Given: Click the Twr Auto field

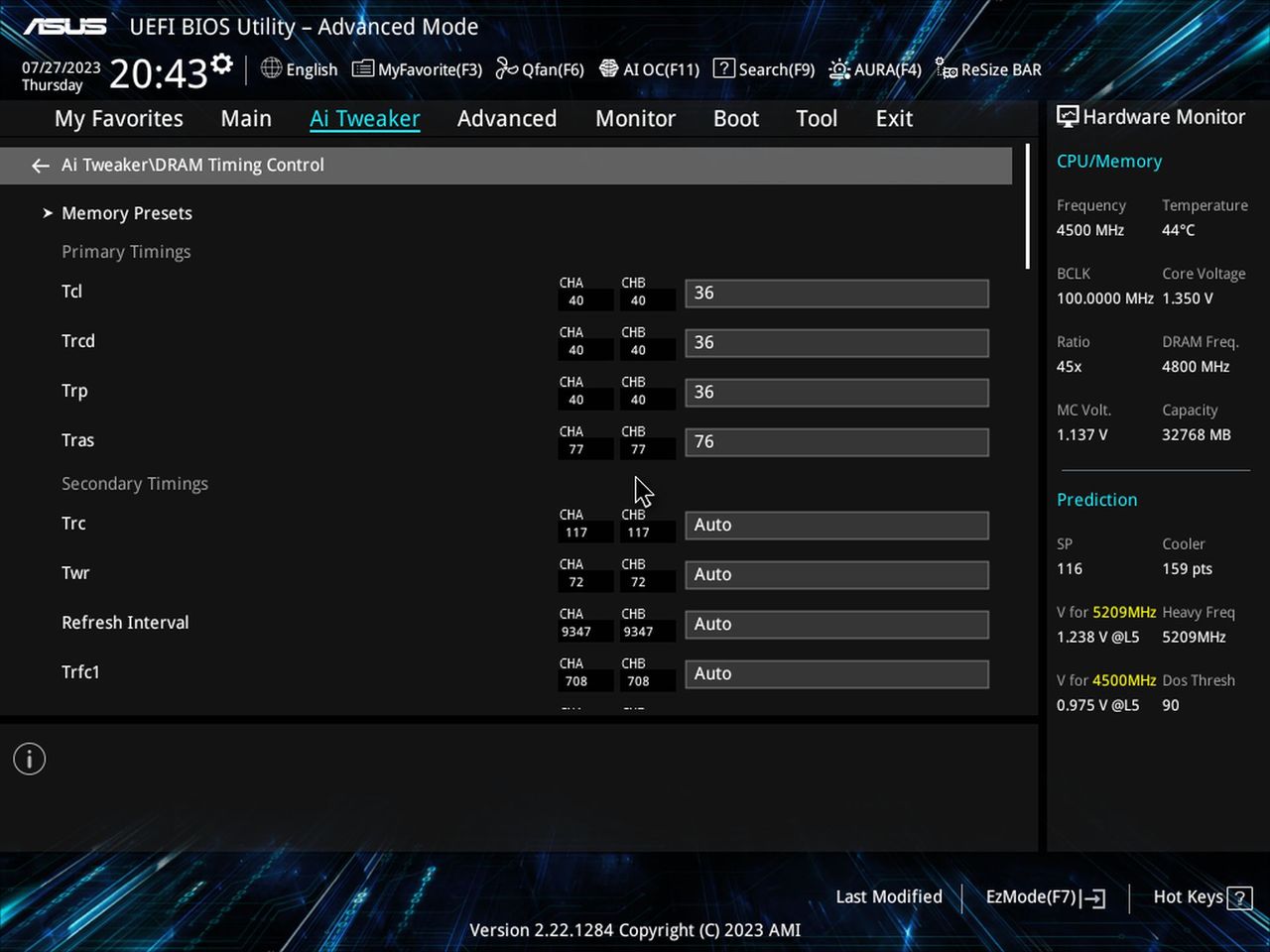Looking at the screenshot, I should tap(836, 575).
